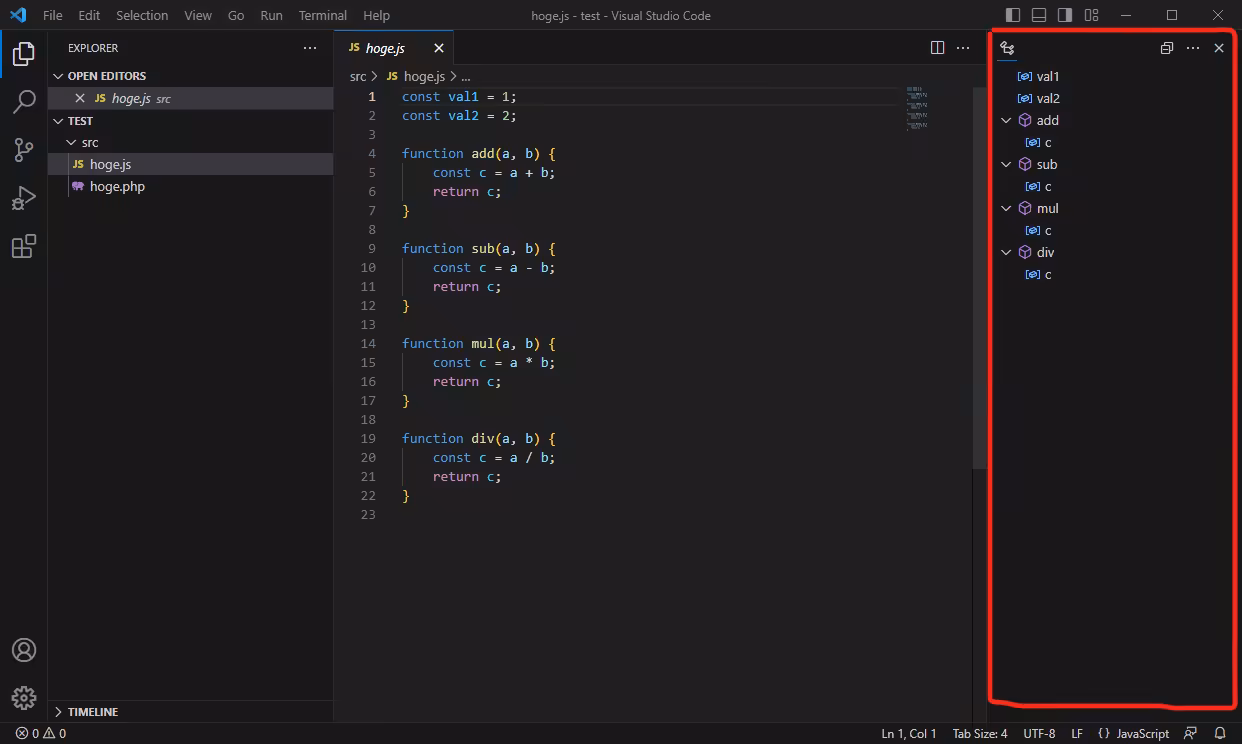Open the Edit menu

coord(89,15)
